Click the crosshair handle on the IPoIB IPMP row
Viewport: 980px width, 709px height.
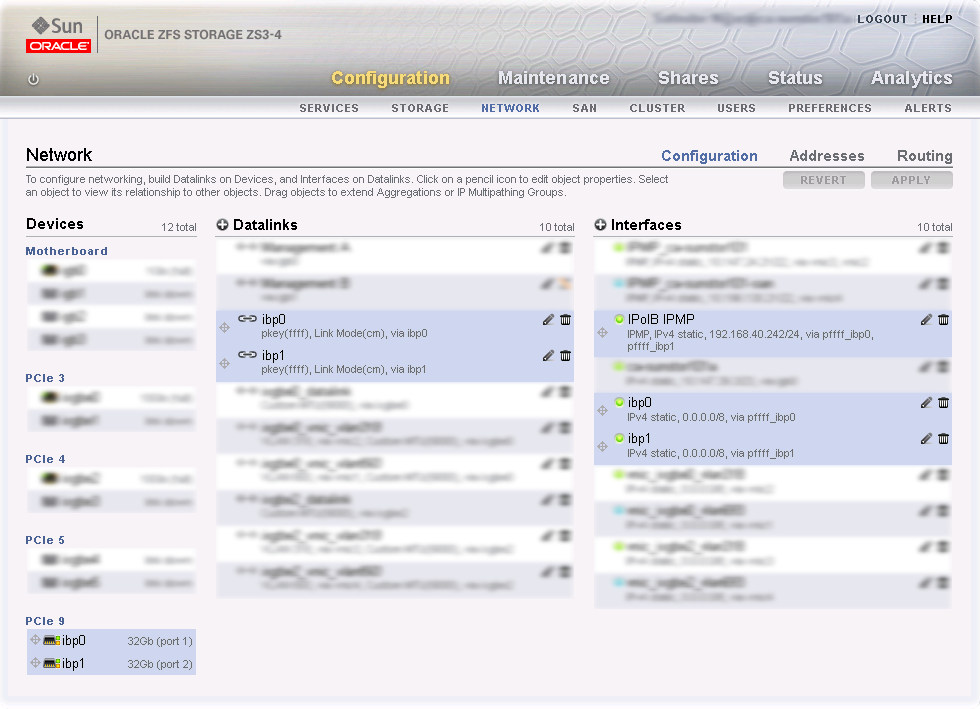(602, 333)
